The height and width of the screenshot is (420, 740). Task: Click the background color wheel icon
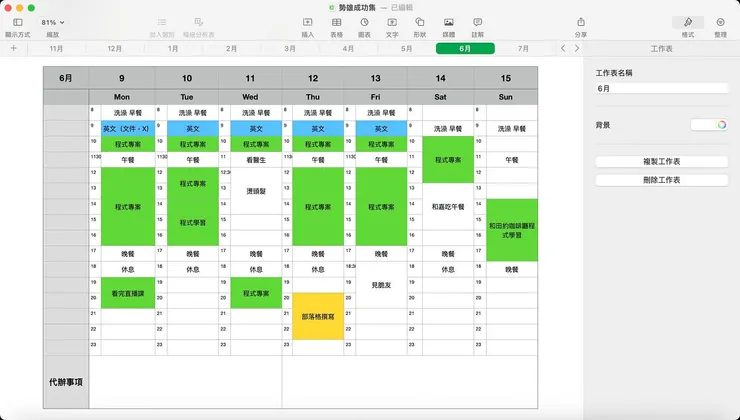coord(722,125)
